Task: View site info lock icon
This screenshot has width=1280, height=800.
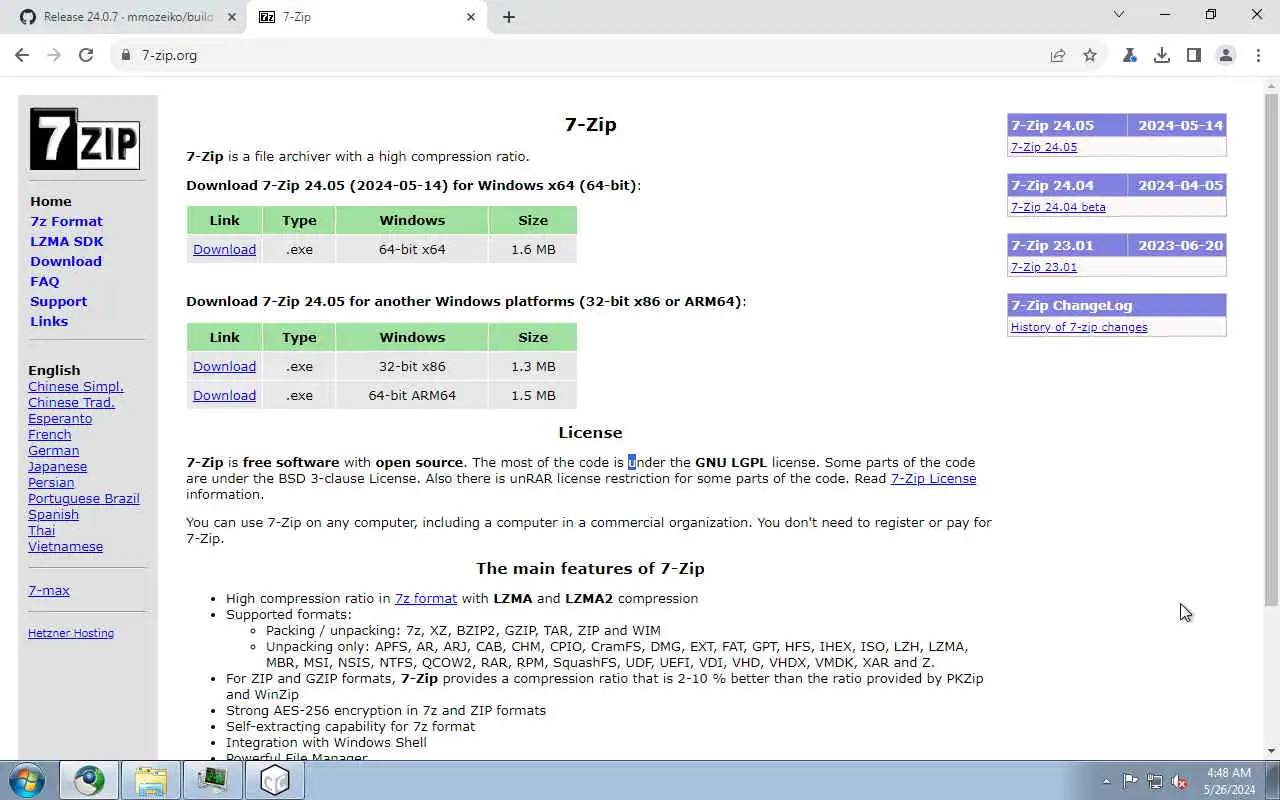Action: point(126,55)
